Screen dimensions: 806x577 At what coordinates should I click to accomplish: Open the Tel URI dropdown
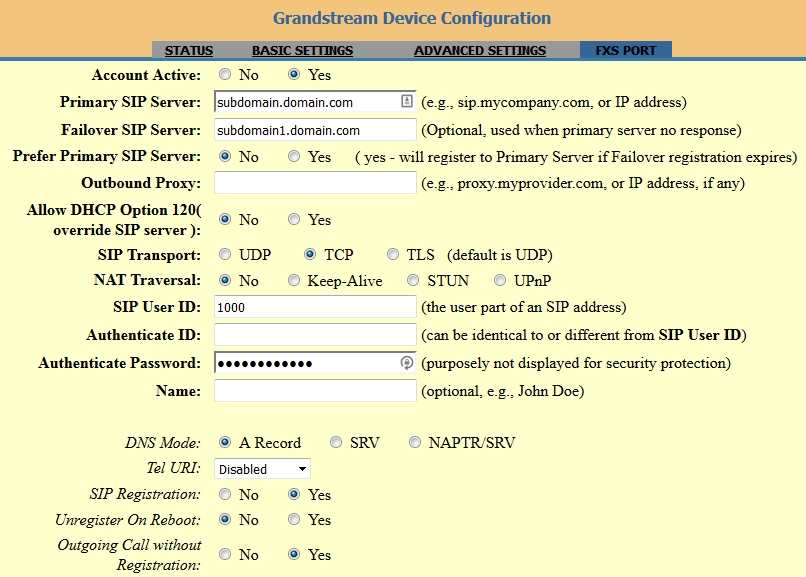click(262, 469)
